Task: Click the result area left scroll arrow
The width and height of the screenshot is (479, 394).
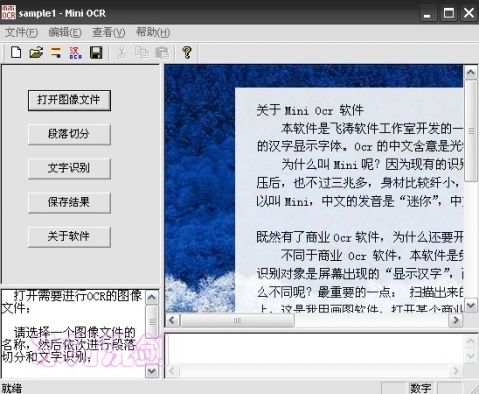Action: tap(172, 371)
